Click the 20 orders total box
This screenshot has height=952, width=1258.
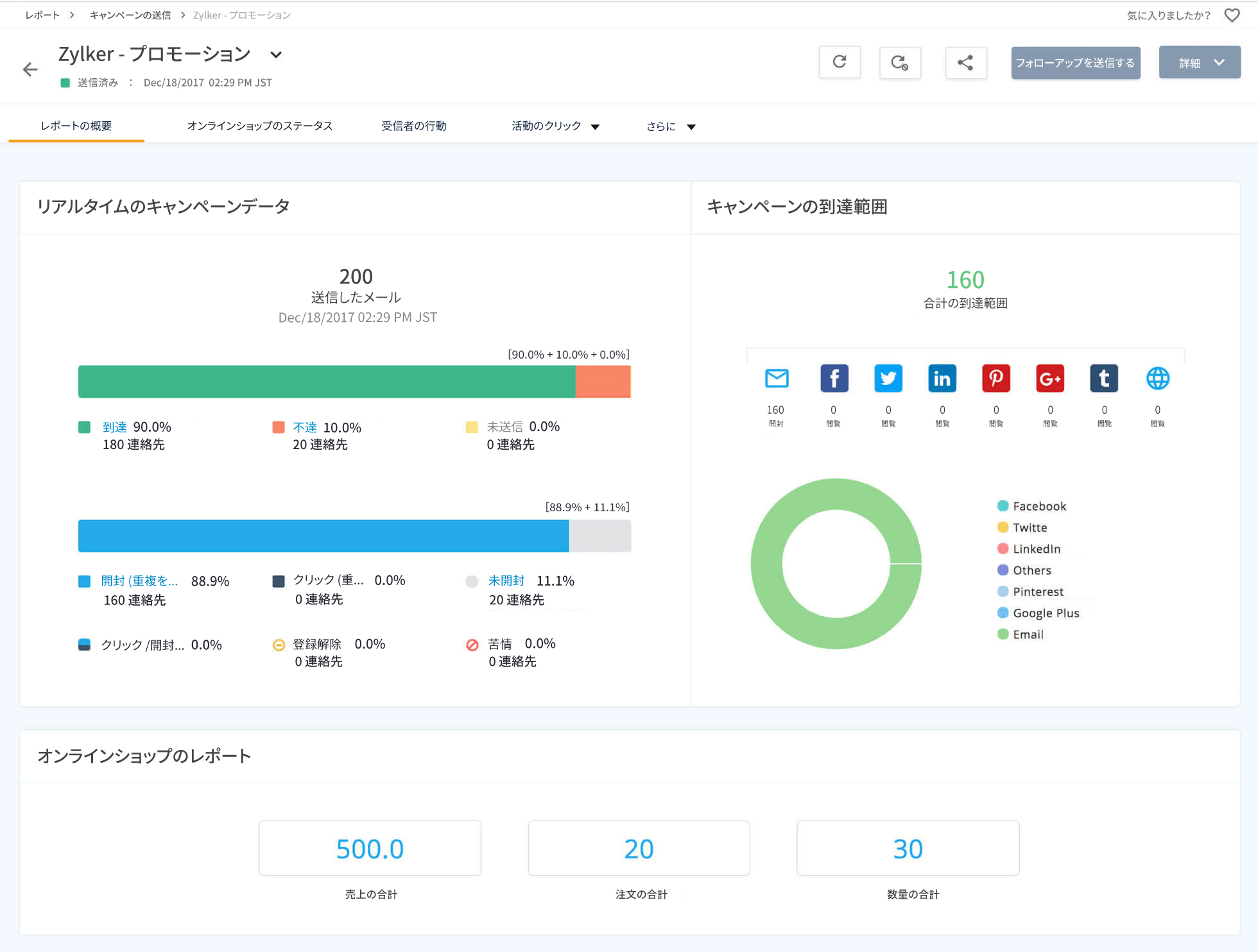tap(639, 848)
